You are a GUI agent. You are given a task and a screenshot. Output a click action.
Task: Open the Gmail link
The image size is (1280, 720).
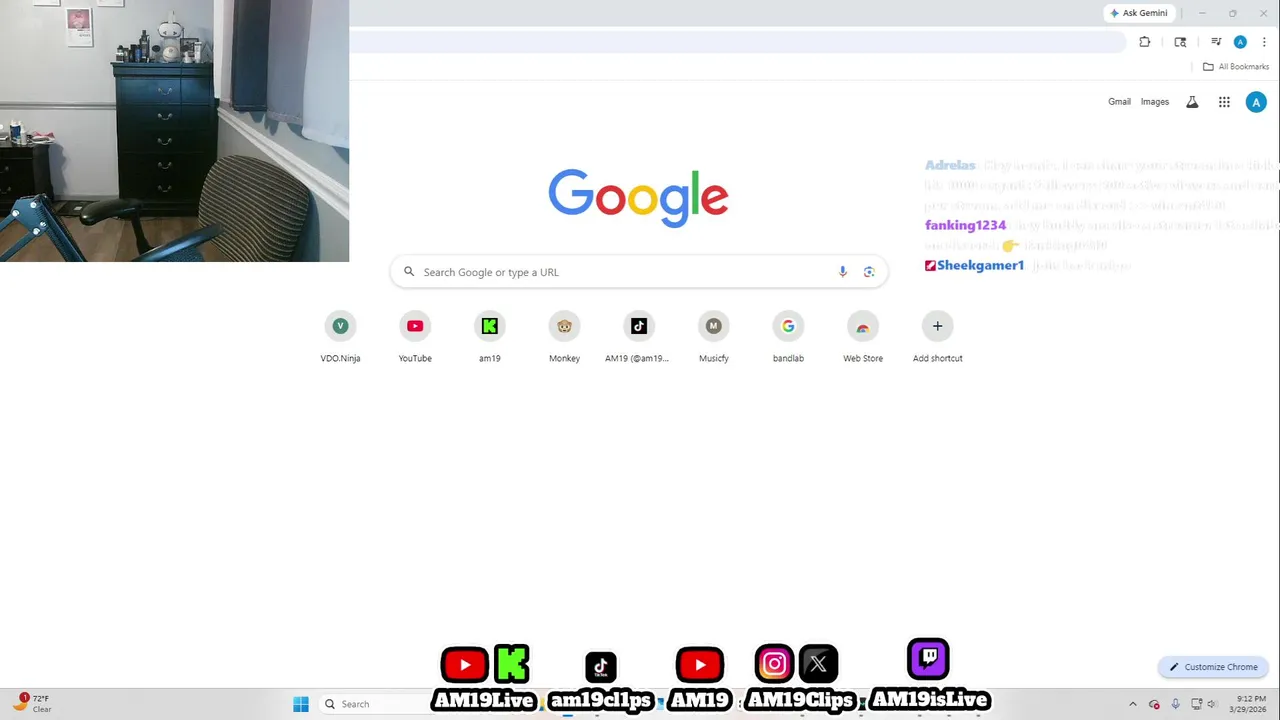1119,102
